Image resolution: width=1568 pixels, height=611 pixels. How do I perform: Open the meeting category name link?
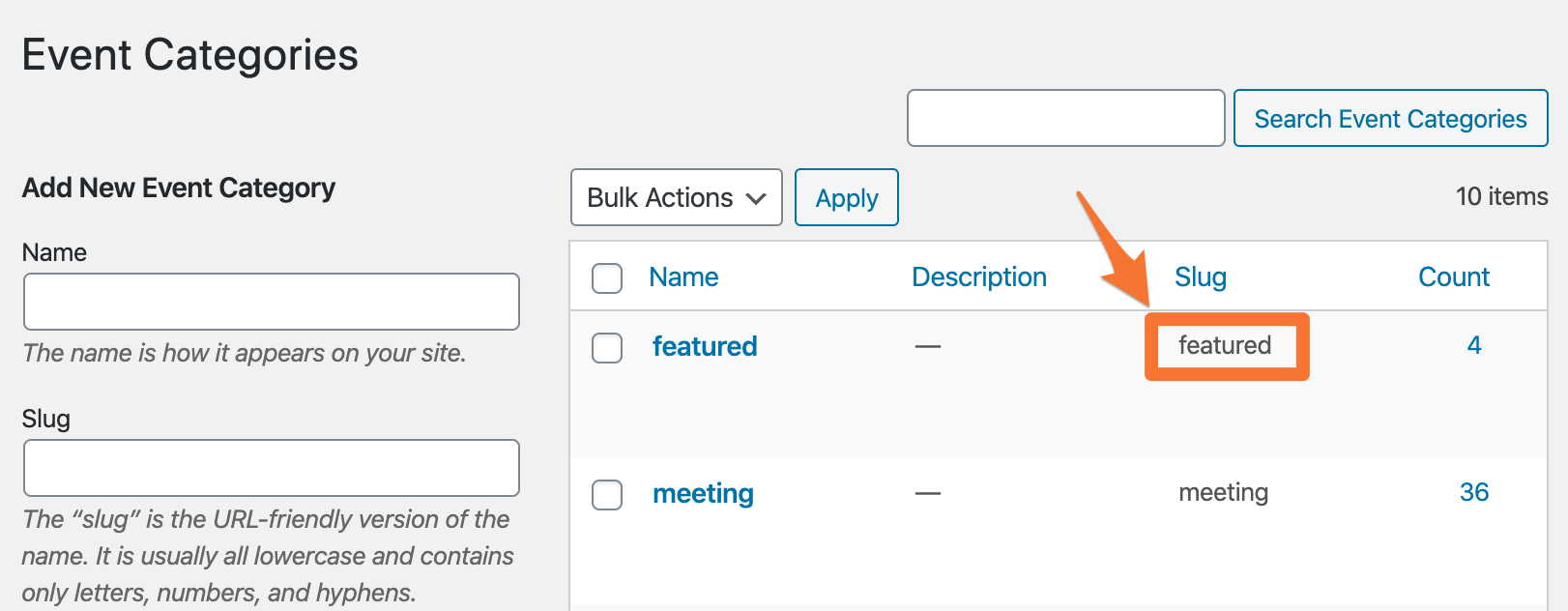click(703, 493)
